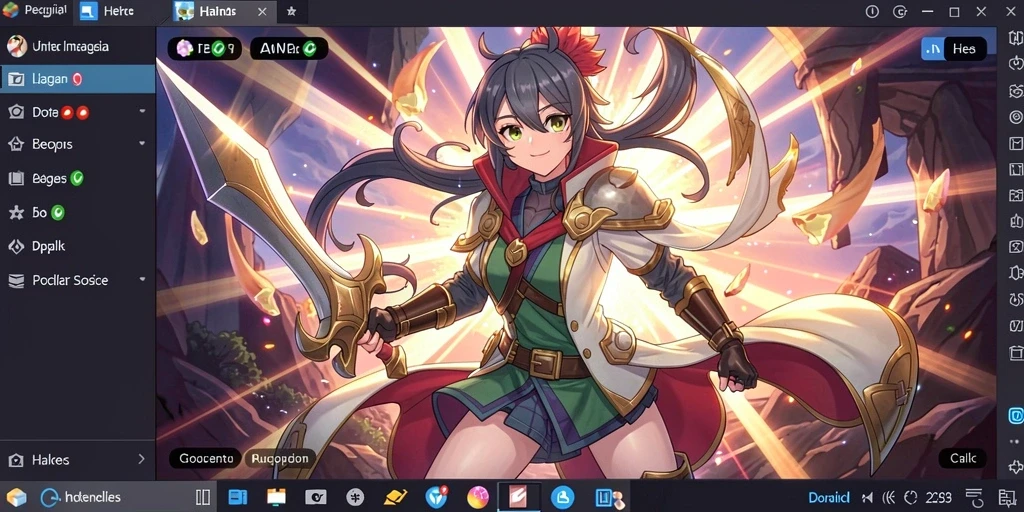The height and width of the screenshot is (512, 1024).
Task: Click the Goocento button
Action: pos(206,458)
